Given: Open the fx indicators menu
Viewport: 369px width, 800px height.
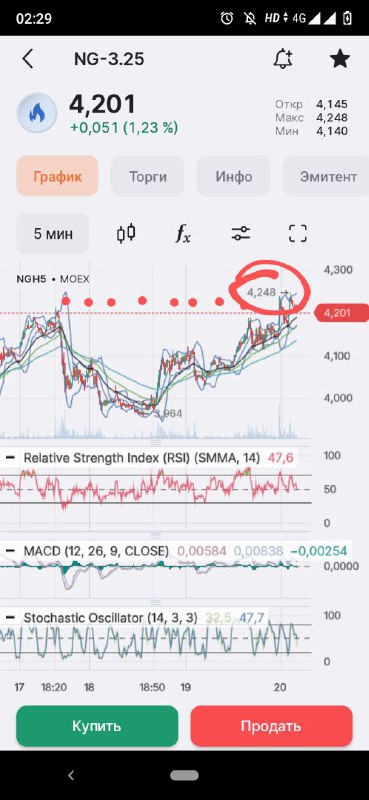Looking at the screenshot, I should [x=183, y=234].
